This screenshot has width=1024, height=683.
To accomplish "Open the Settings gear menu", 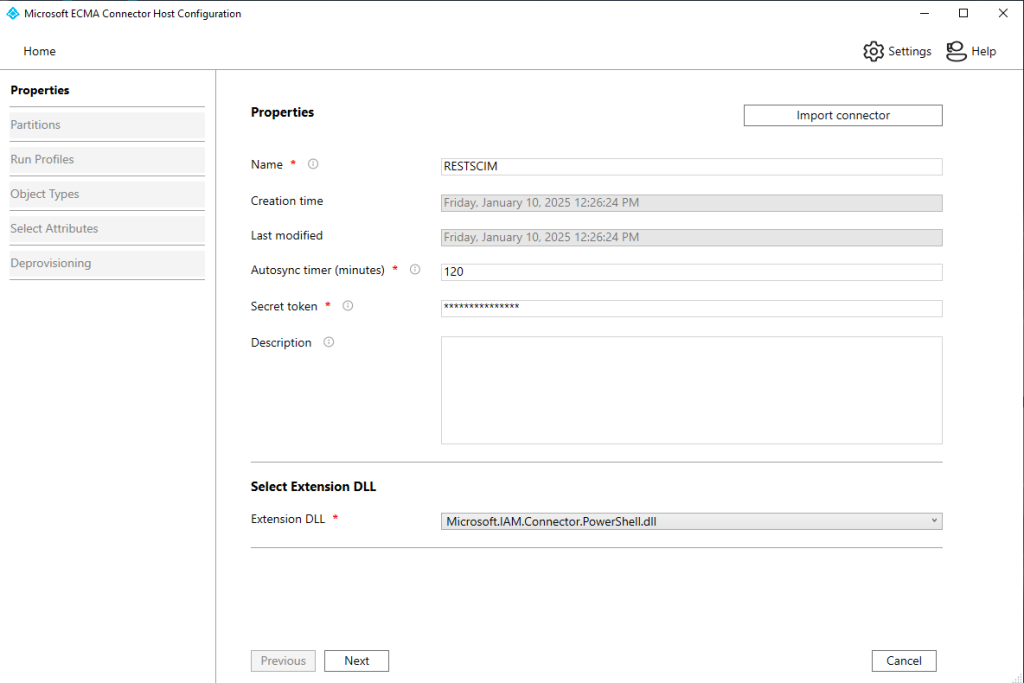I will [896, 51].
